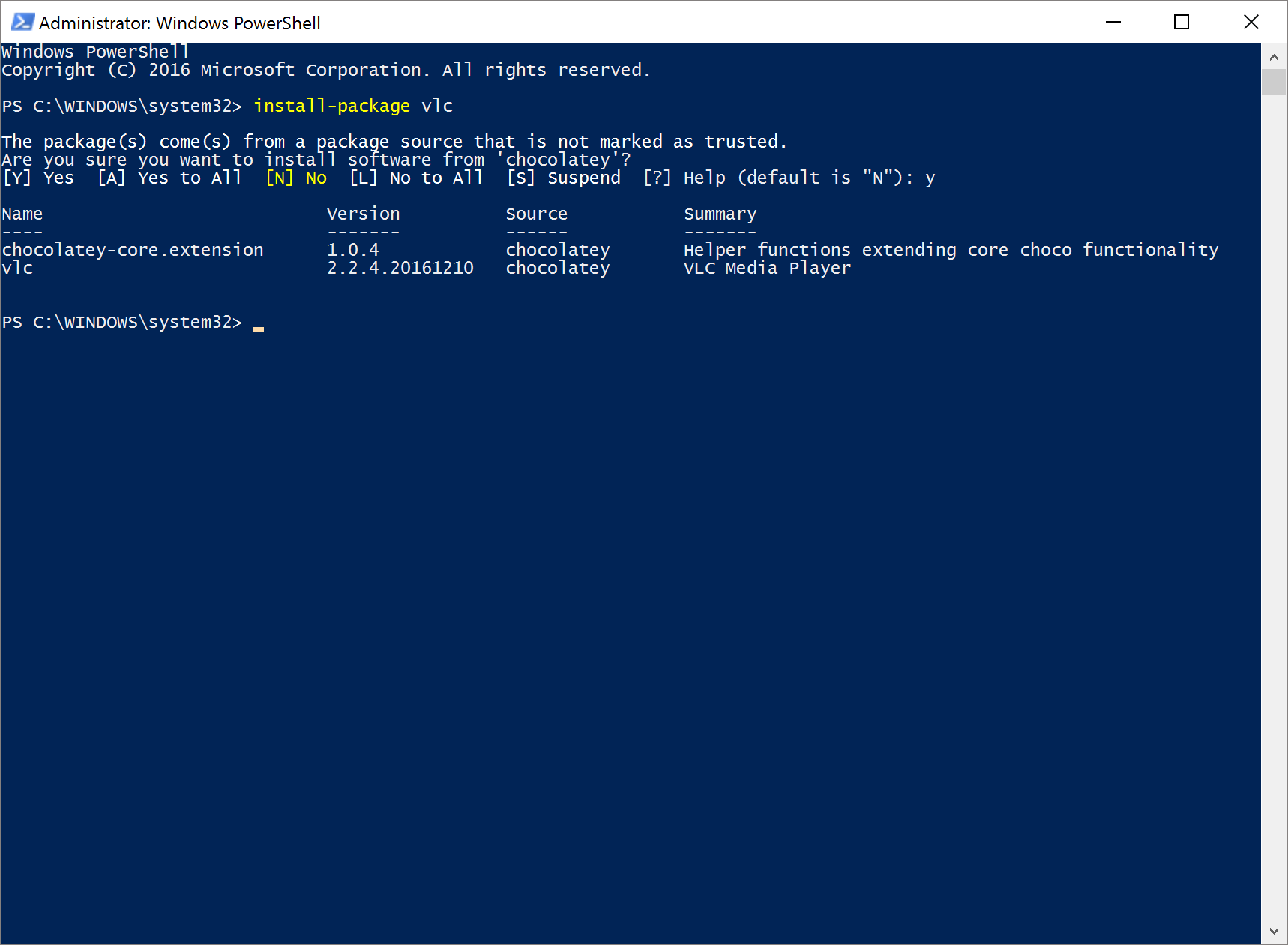
Task: Click the "Administrator: Windows PowerShell" title text
Action: click(x=180, y=23)
